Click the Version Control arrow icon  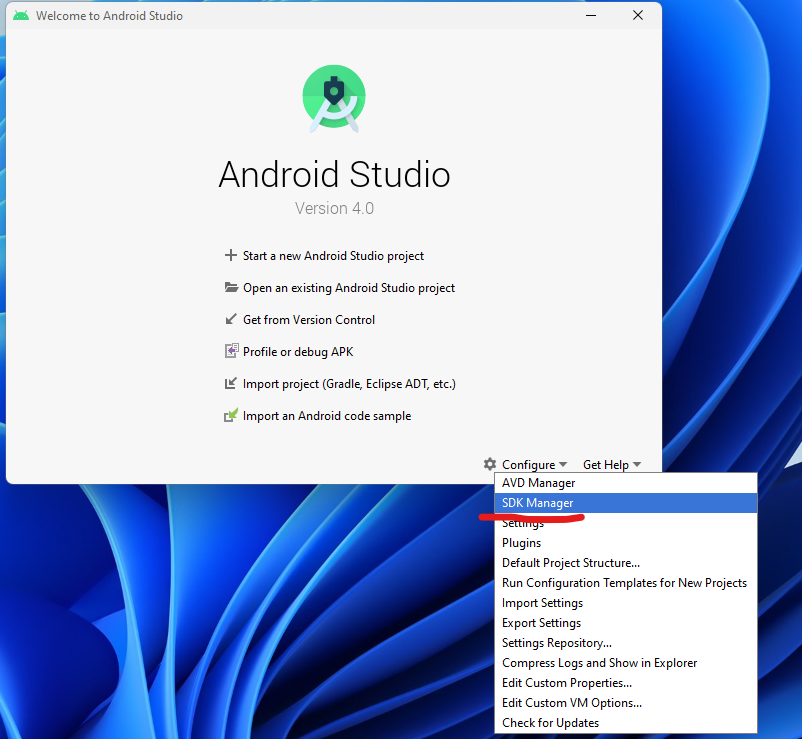[x=231, y=320]
